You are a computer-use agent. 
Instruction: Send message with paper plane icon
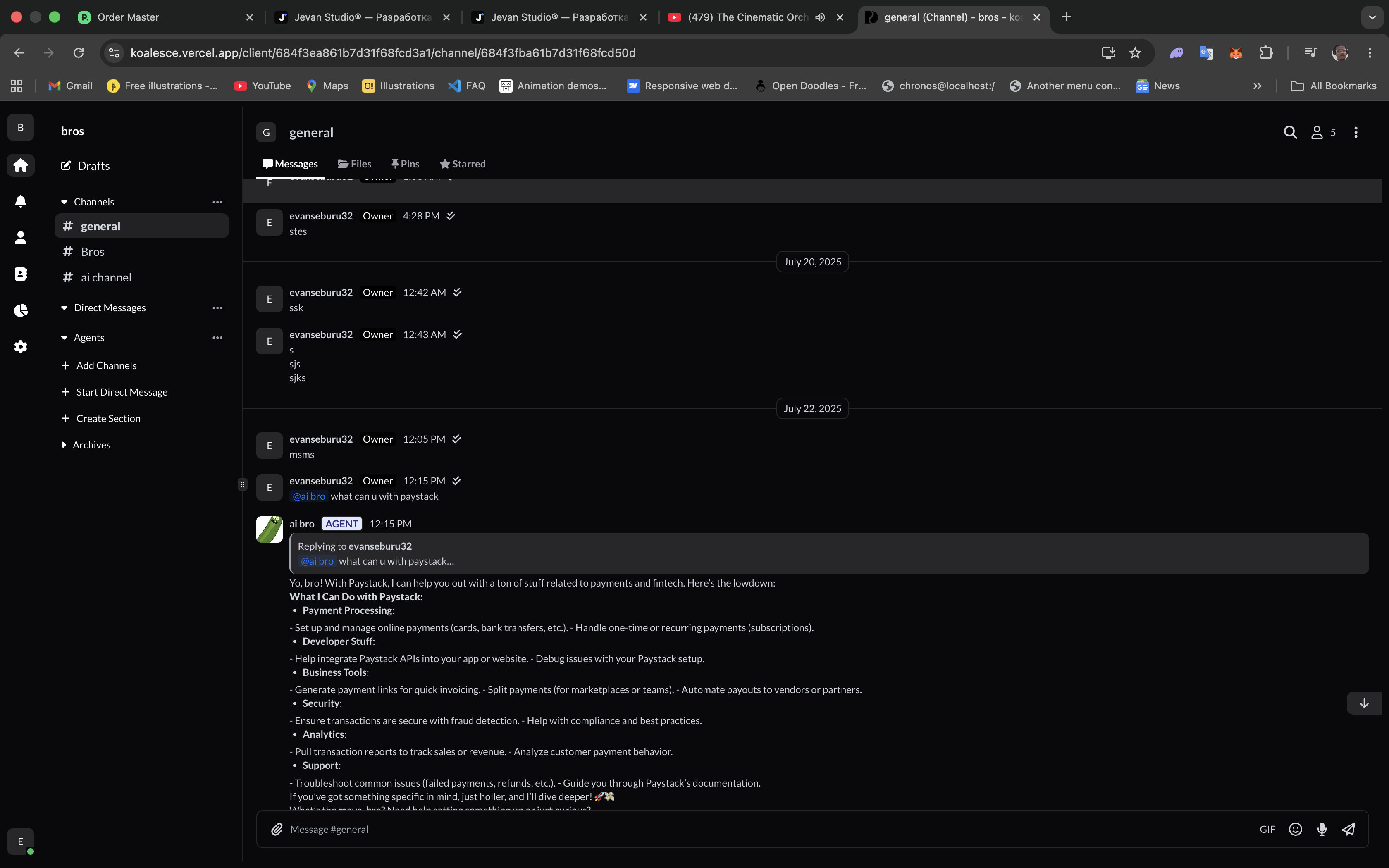tap(1348, 829)
